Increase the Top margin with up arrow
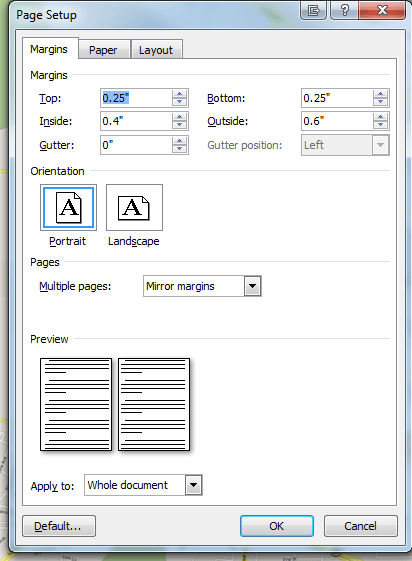Screen dimensions: 412x561 (x=180, y=94)
